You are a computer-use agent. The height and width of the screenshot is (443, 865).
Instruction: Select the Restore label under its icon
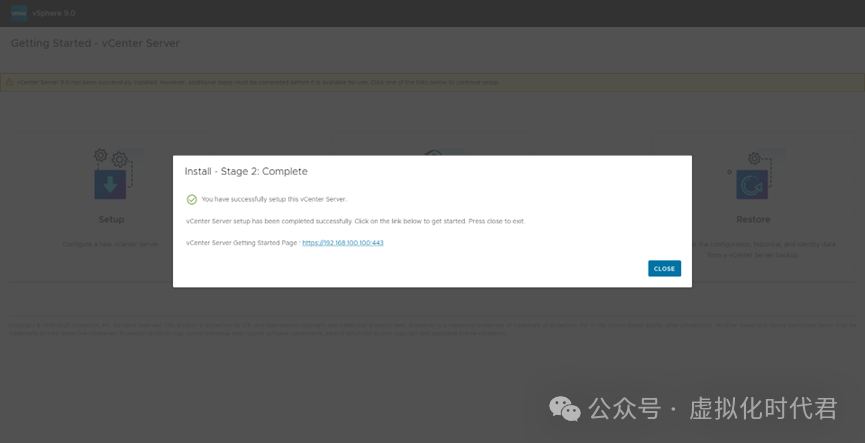coord(753,219)
